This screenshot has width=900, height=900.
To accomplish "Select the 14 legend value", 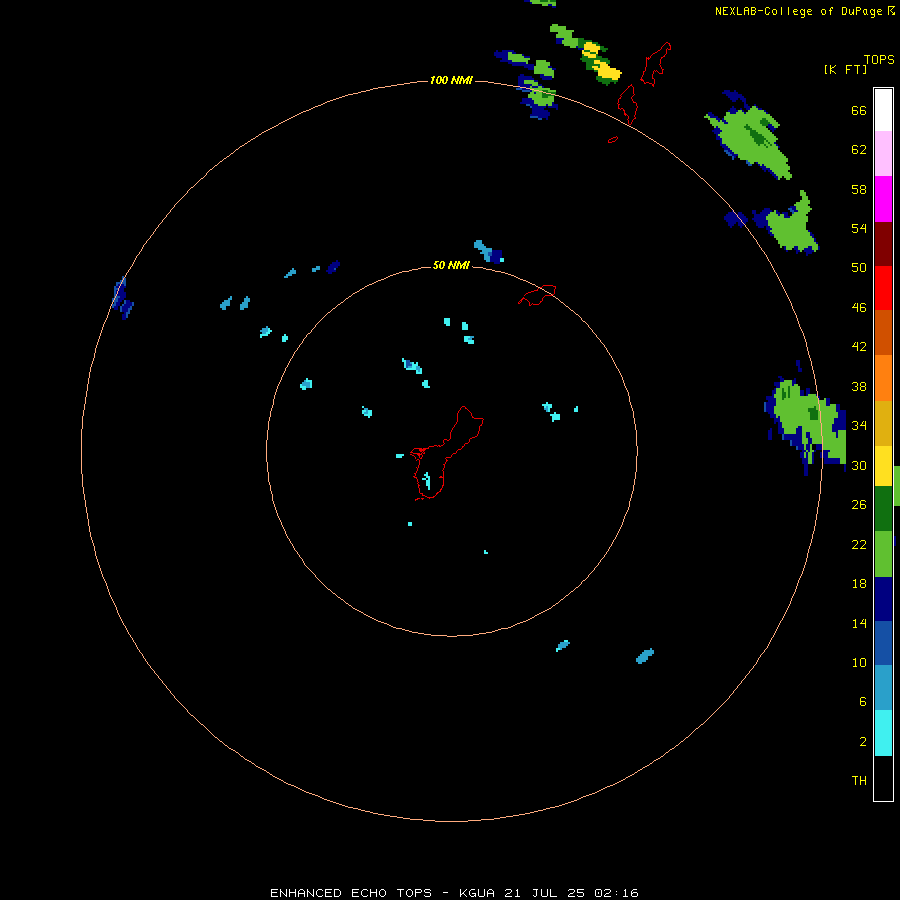I will click(859, 623).
